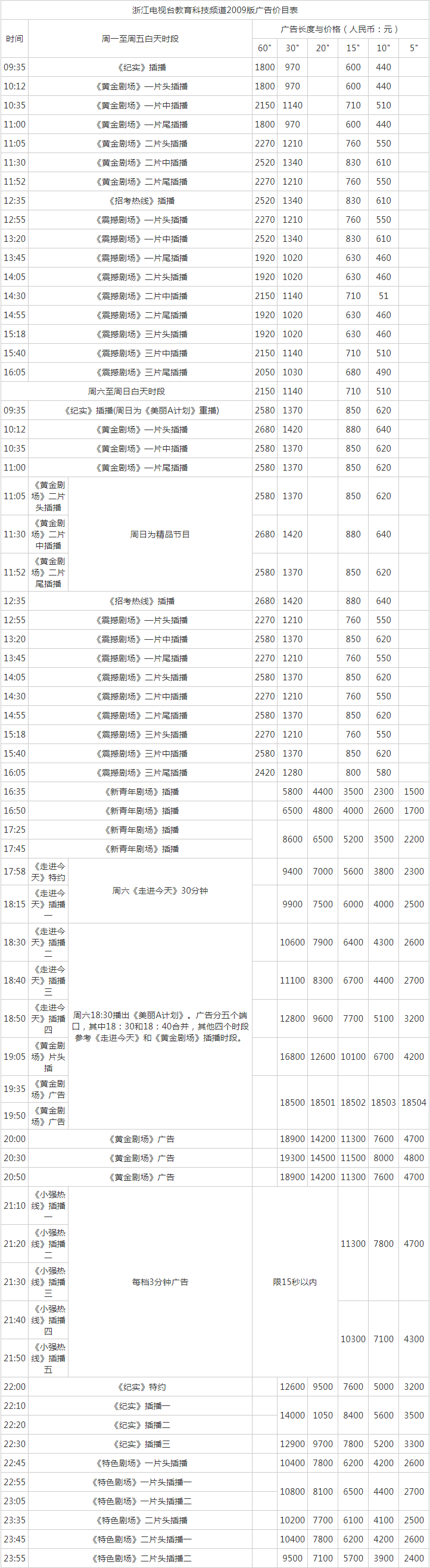Image resolution: width=430 pixels, height=1568 pixels.
Task: Click the 限15秒以内 cell
Action: click(x=295, y=1282)
